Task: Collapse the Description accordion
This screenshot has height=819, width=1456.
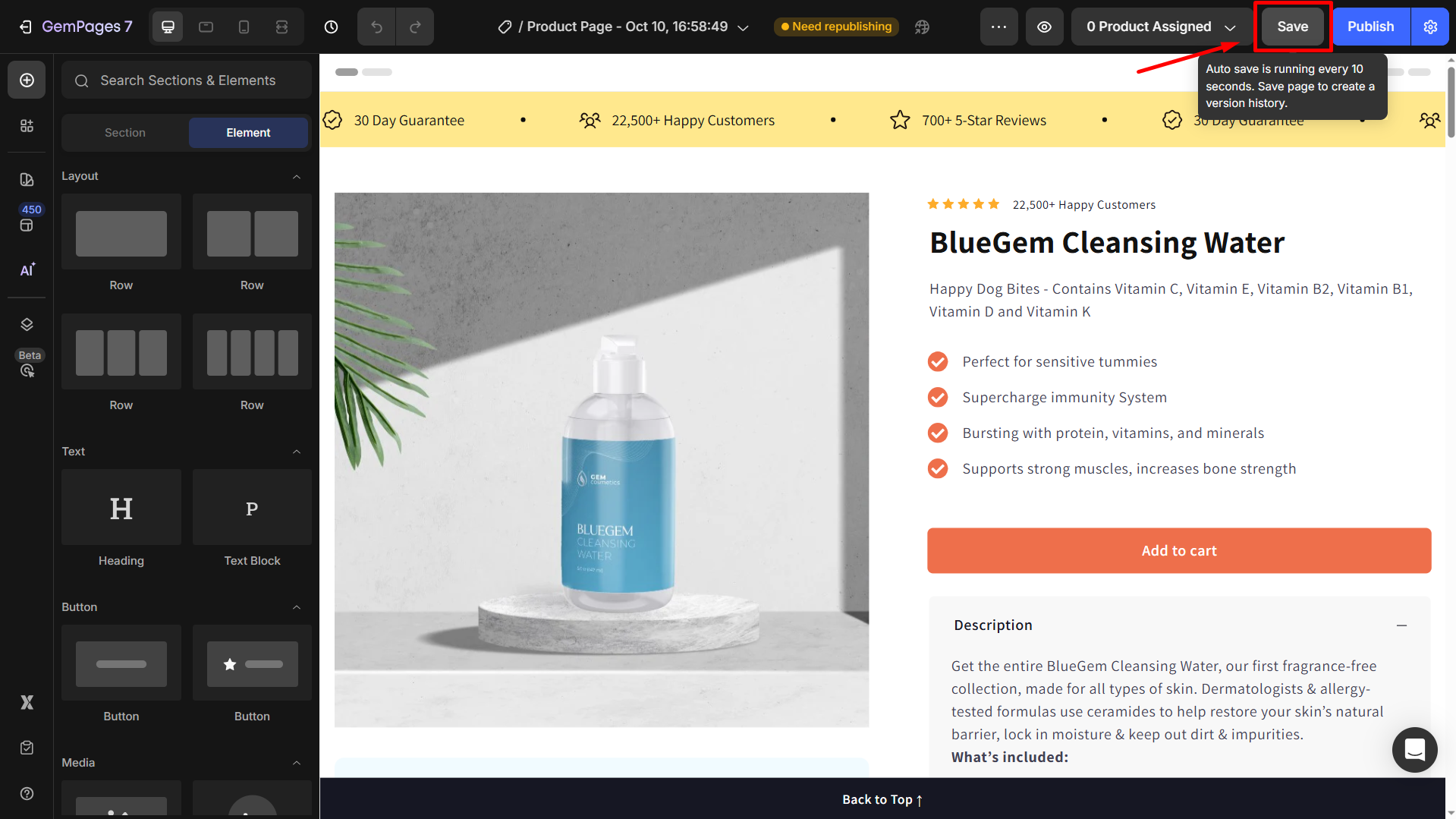Action: [1401, 625]
